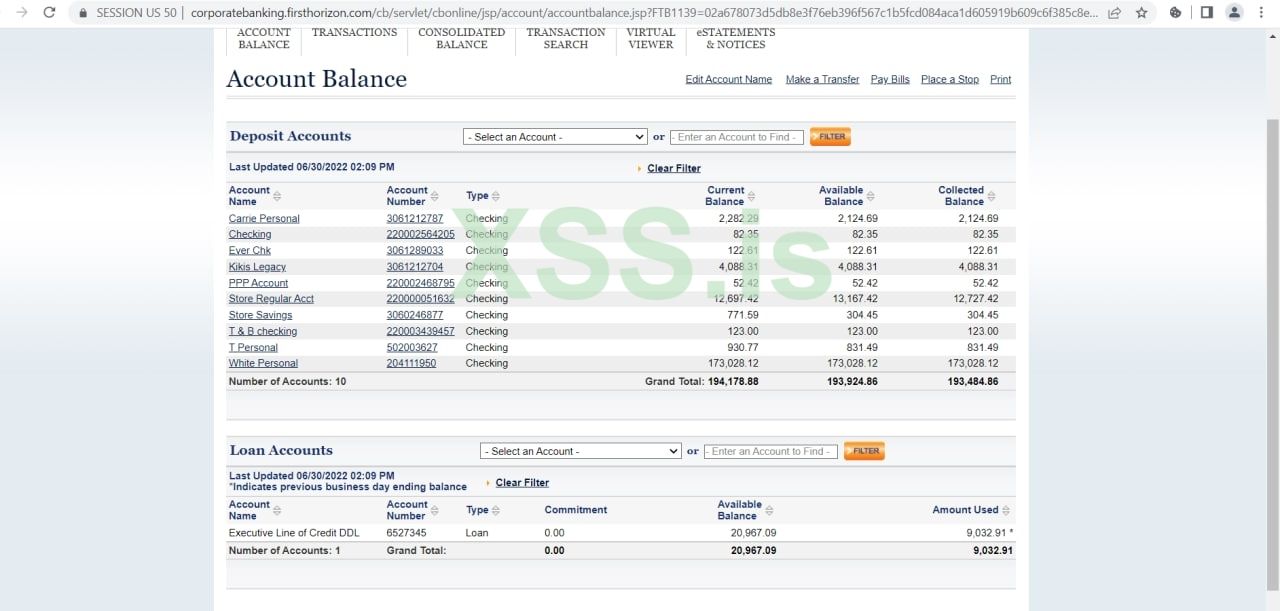This screenshot has height=611, width=1280.
Task: Click the browser profile avatar icon
Action: click(1235, 13)
